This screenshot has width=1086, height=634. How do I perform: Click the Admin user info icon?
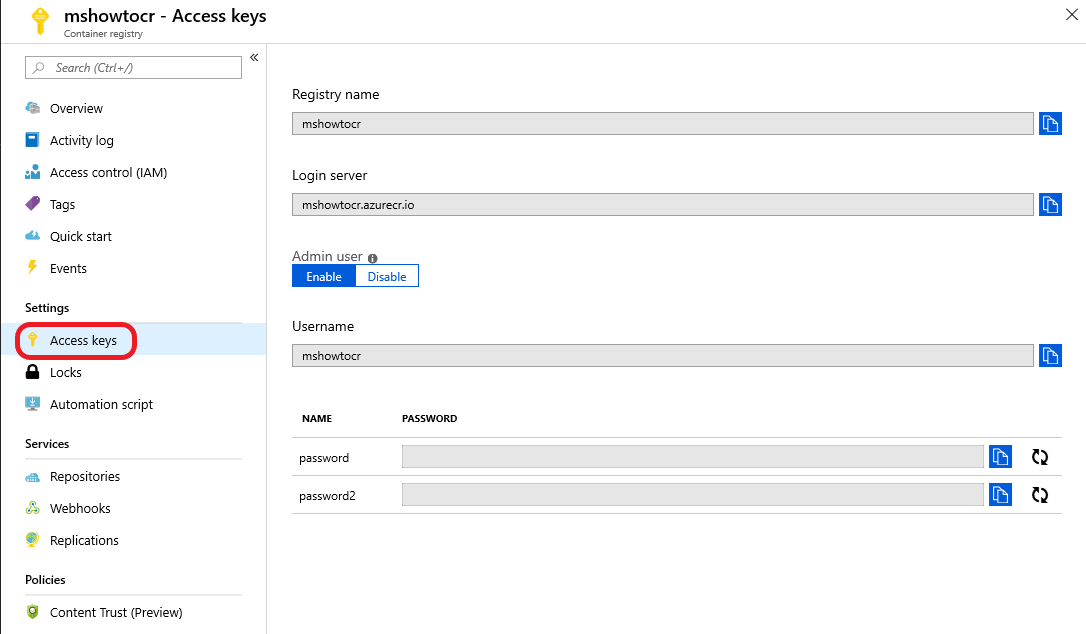(x=373, y=258)
